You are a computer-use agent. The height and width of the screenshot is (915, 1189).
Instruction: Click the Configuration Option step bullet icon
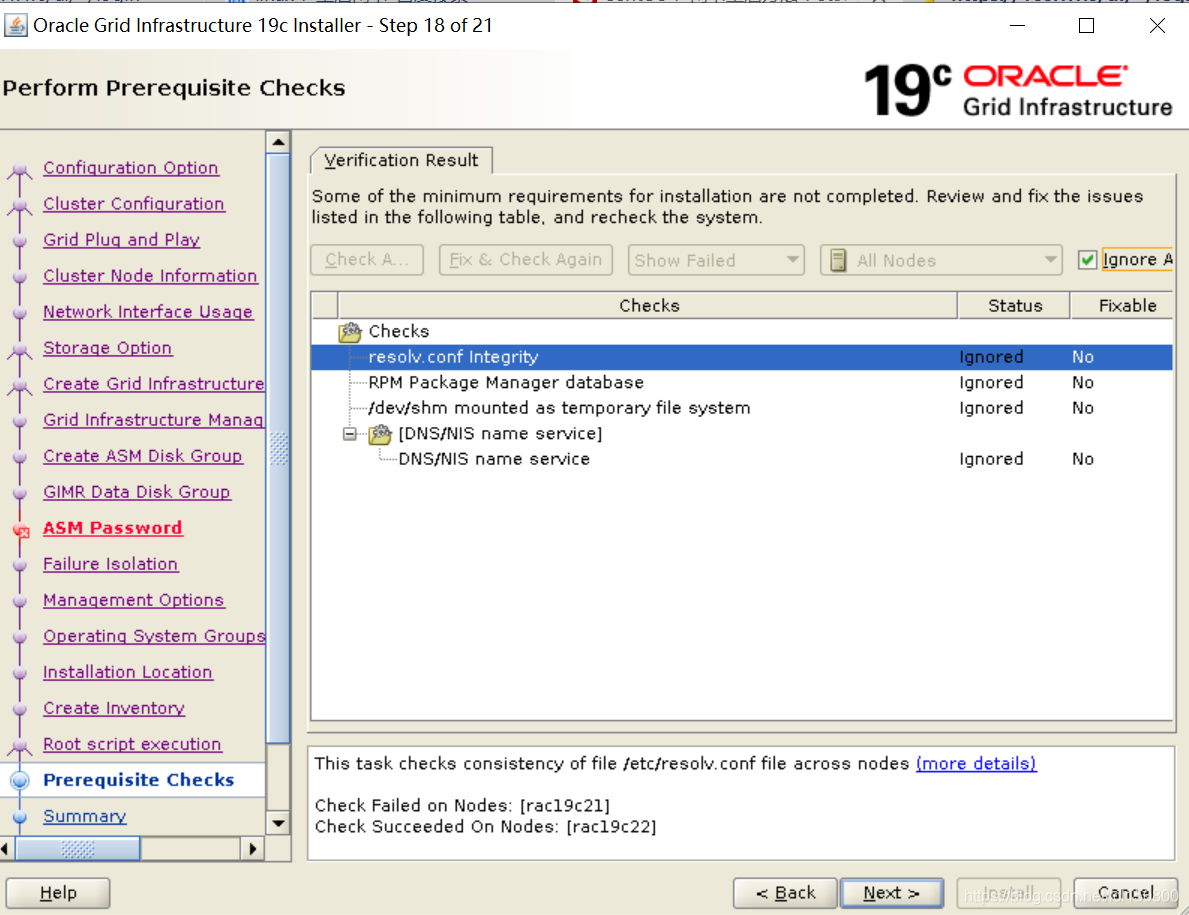click(x=20, y=170)
